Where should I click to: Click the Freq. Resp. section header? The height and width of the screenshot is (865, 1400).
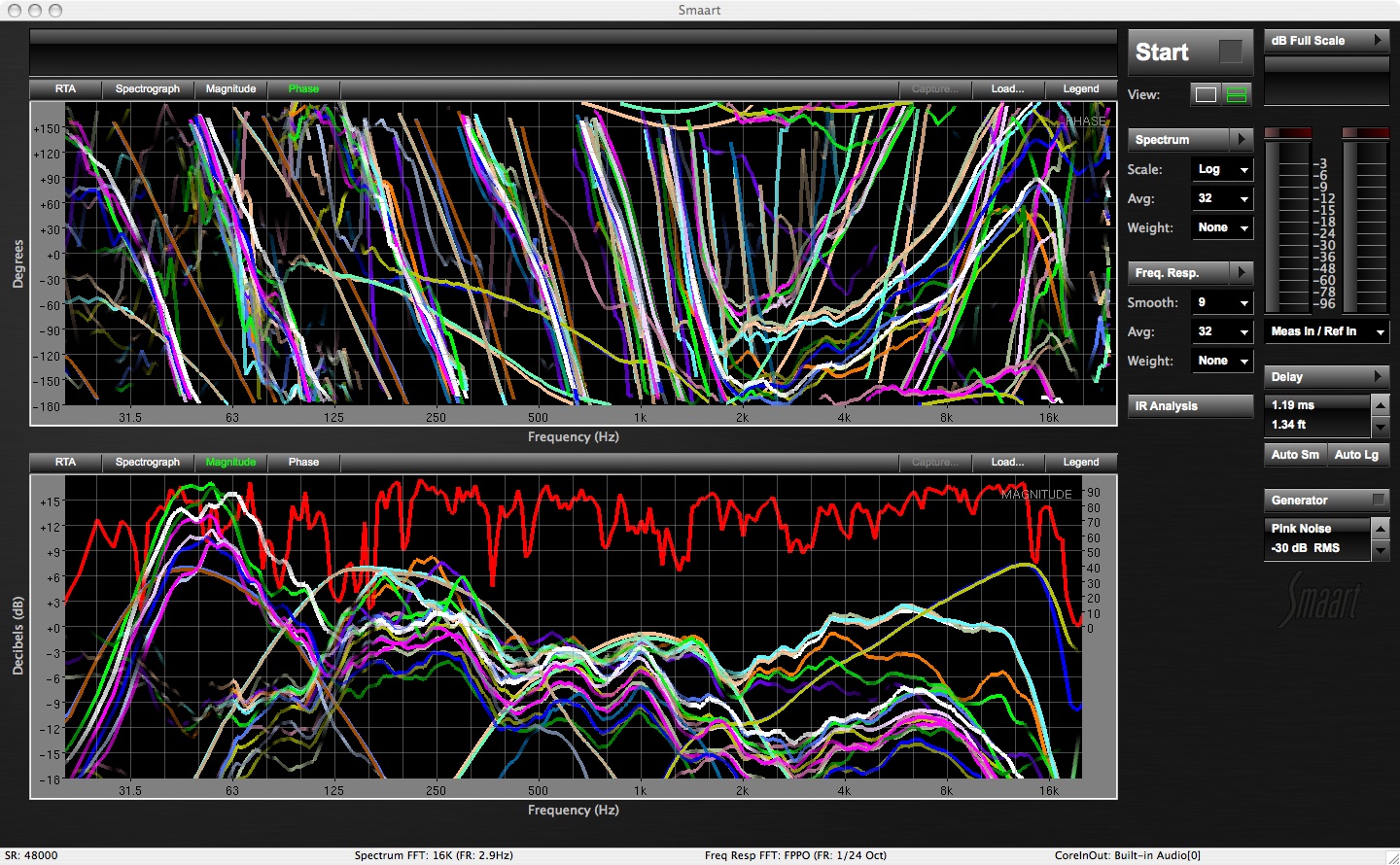tap(1178, 272)
